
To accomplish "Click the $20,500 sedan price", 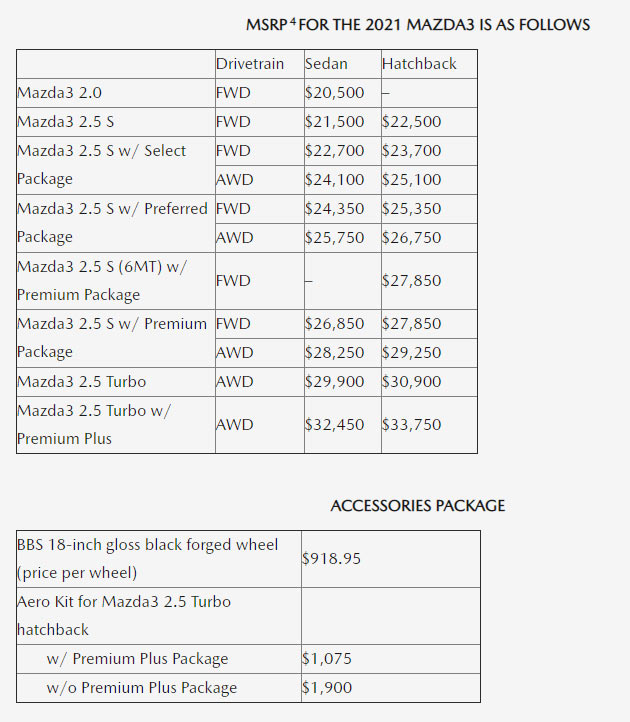I will 334,93.
